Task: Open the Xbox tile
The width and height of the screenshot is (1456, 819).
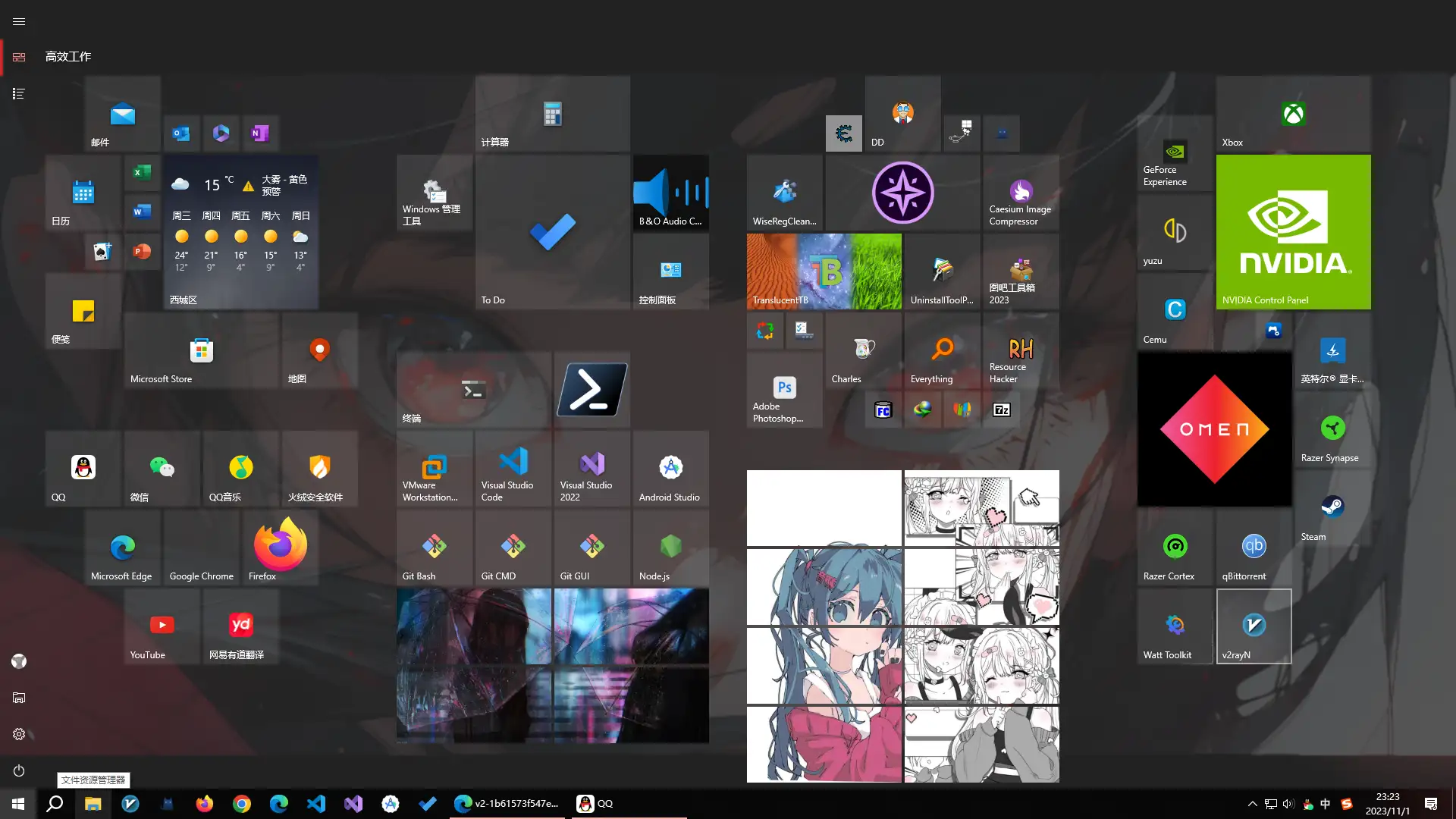Action: [1293, 114]
